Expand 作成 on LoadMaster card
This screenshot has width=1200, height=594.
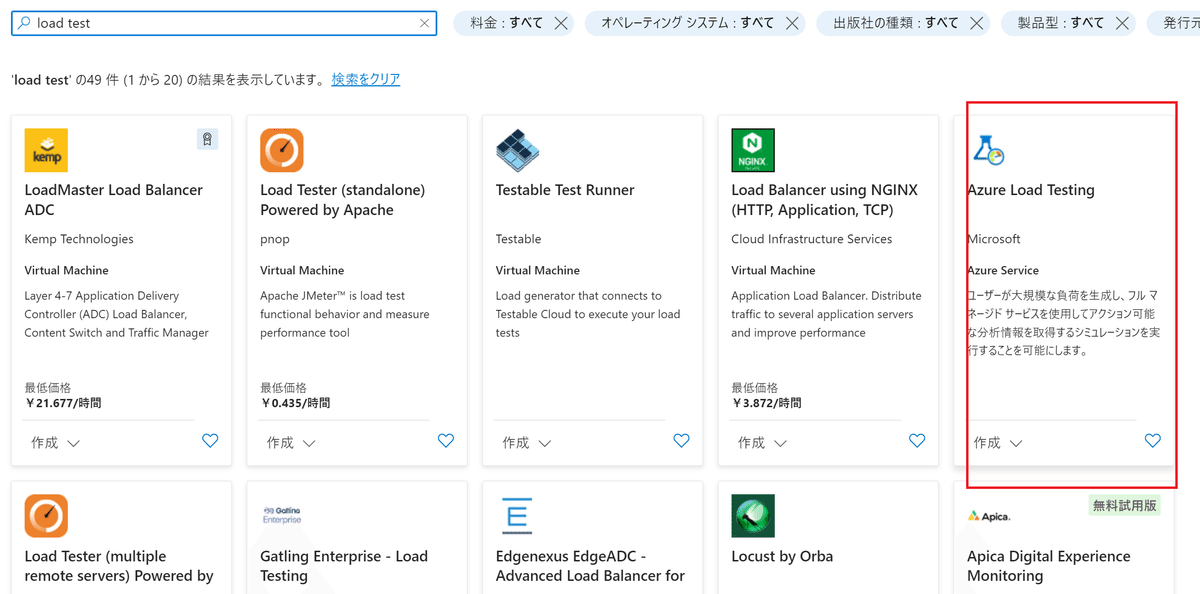point(56,442)
